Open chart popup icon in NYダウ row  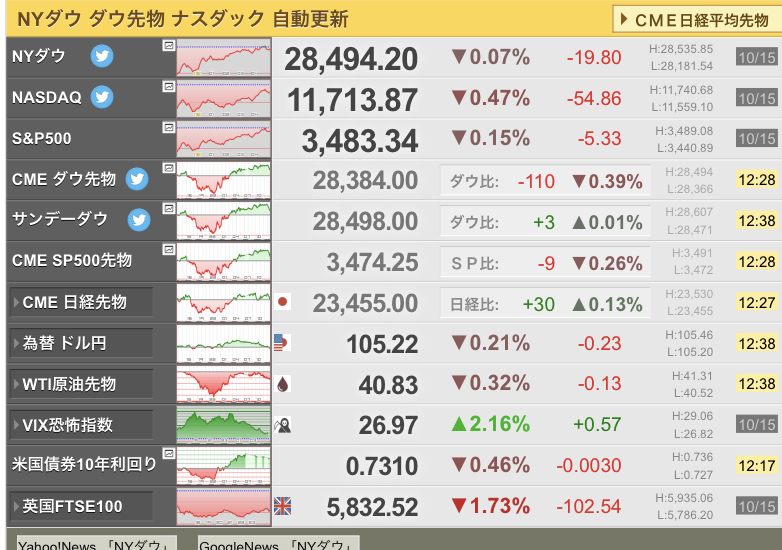pos(169,45)
